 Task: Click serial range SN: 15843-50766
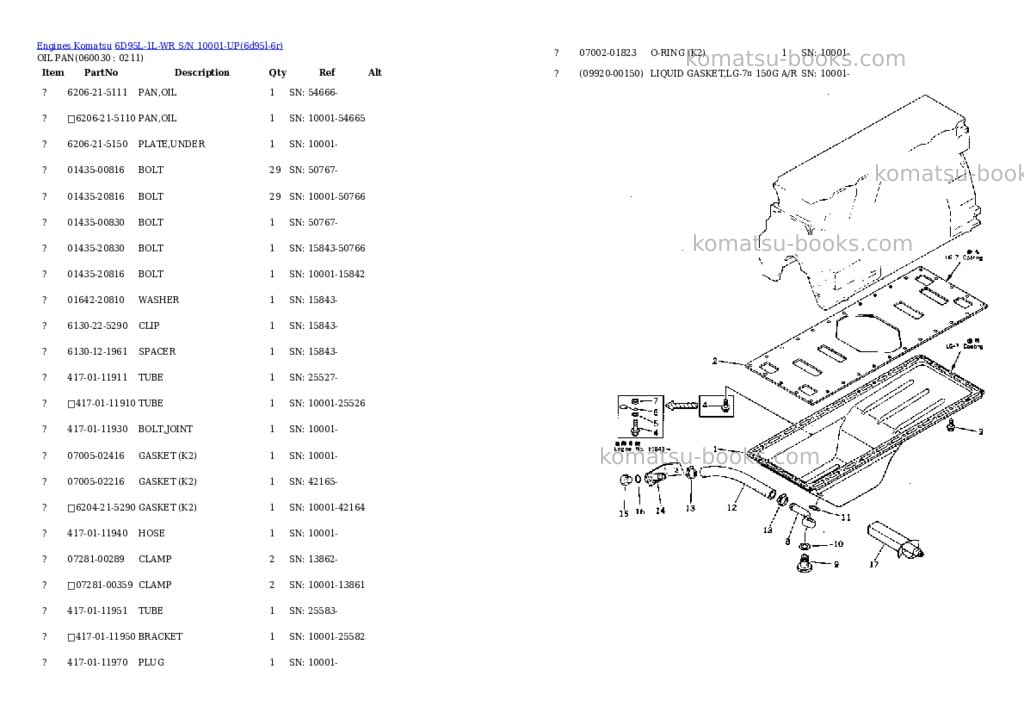(327, 248)
